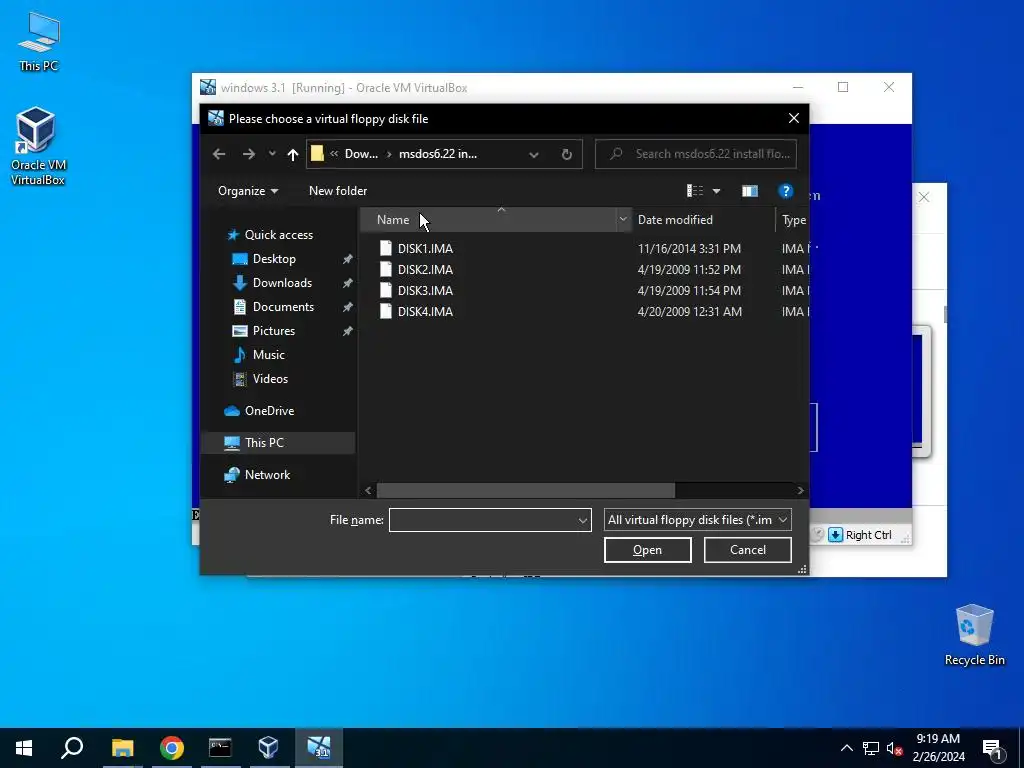Switch to windows 3.1 VM taskbar item
Viewport: 1024px width, 768px height.
[x=319, y=748]
